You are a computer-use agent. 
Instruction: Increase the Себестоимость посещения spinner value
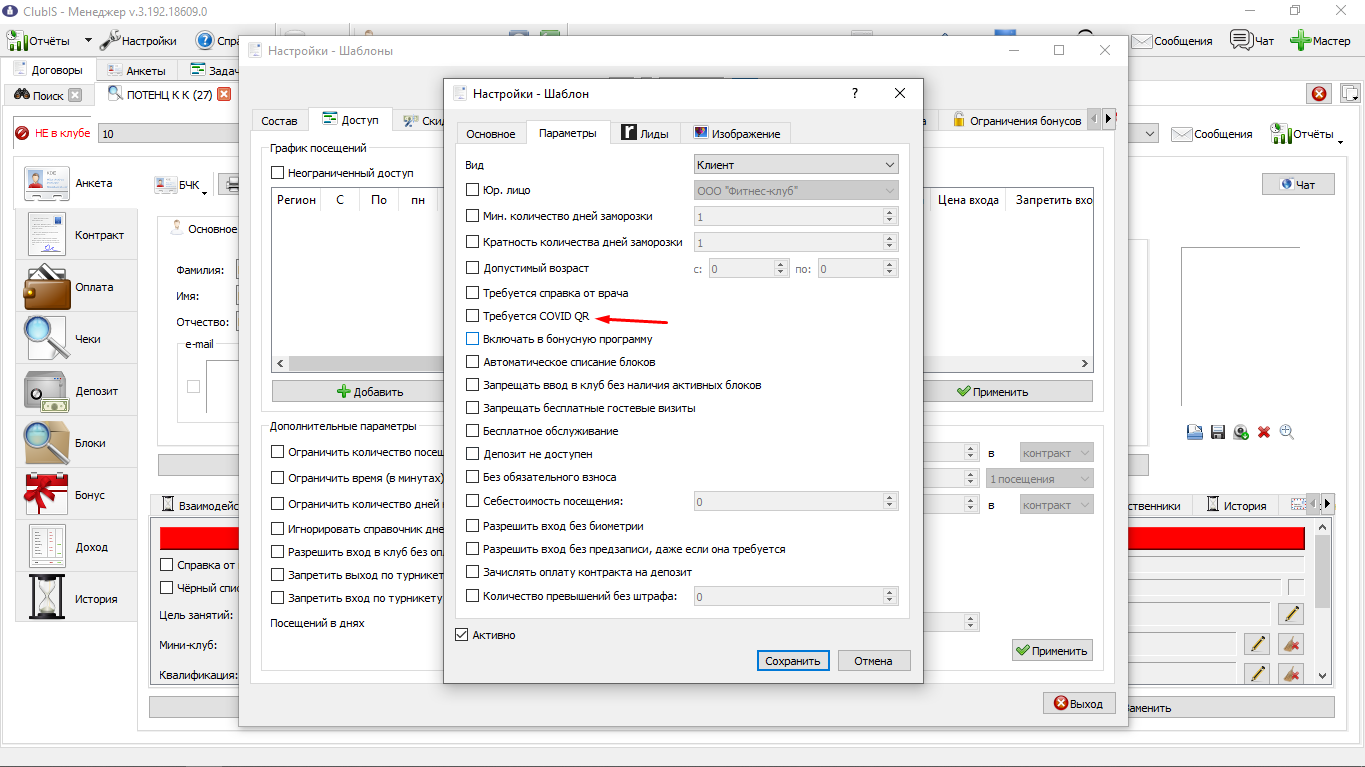click(890, 497)
